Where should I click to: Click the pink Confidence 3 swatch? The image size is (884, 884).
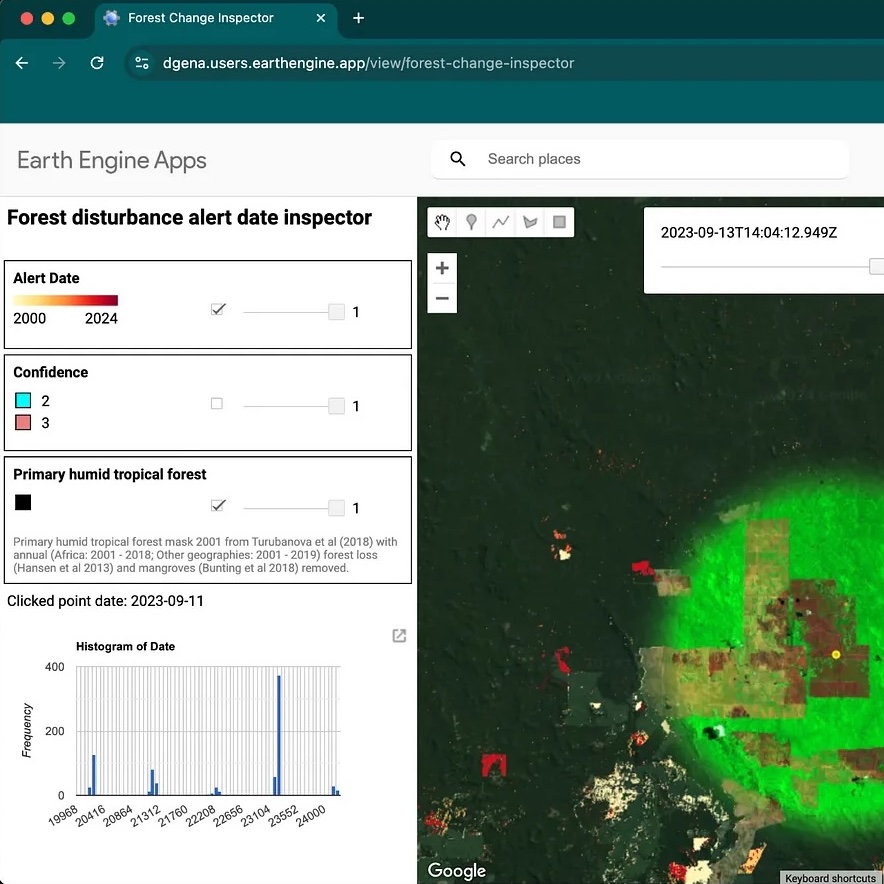(x=23, y=423)
